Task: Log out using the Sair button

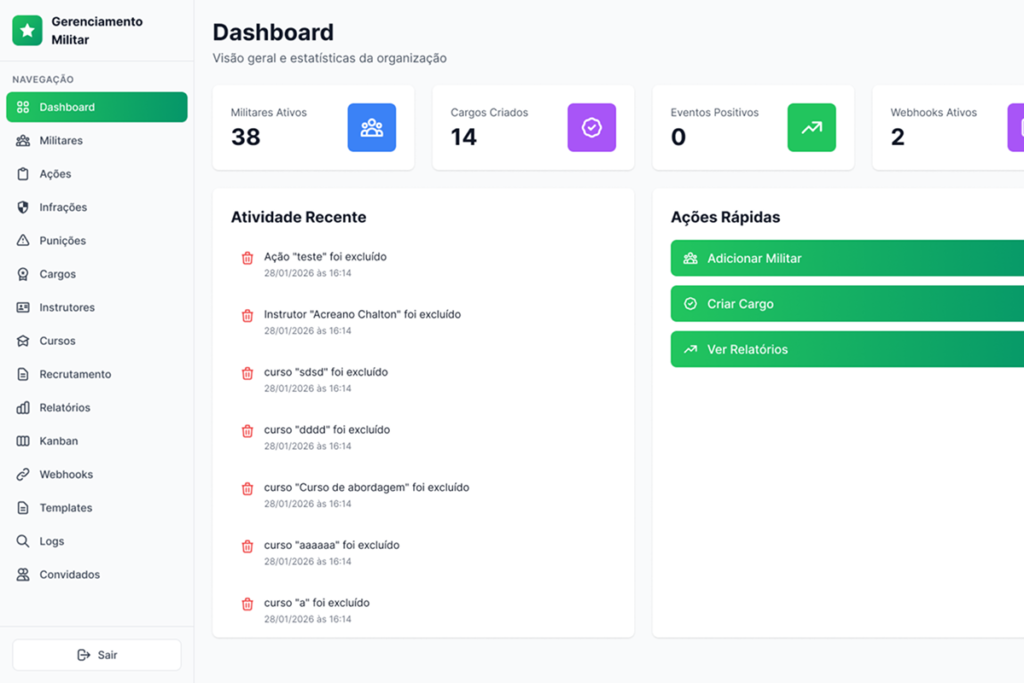Action: 97,655
